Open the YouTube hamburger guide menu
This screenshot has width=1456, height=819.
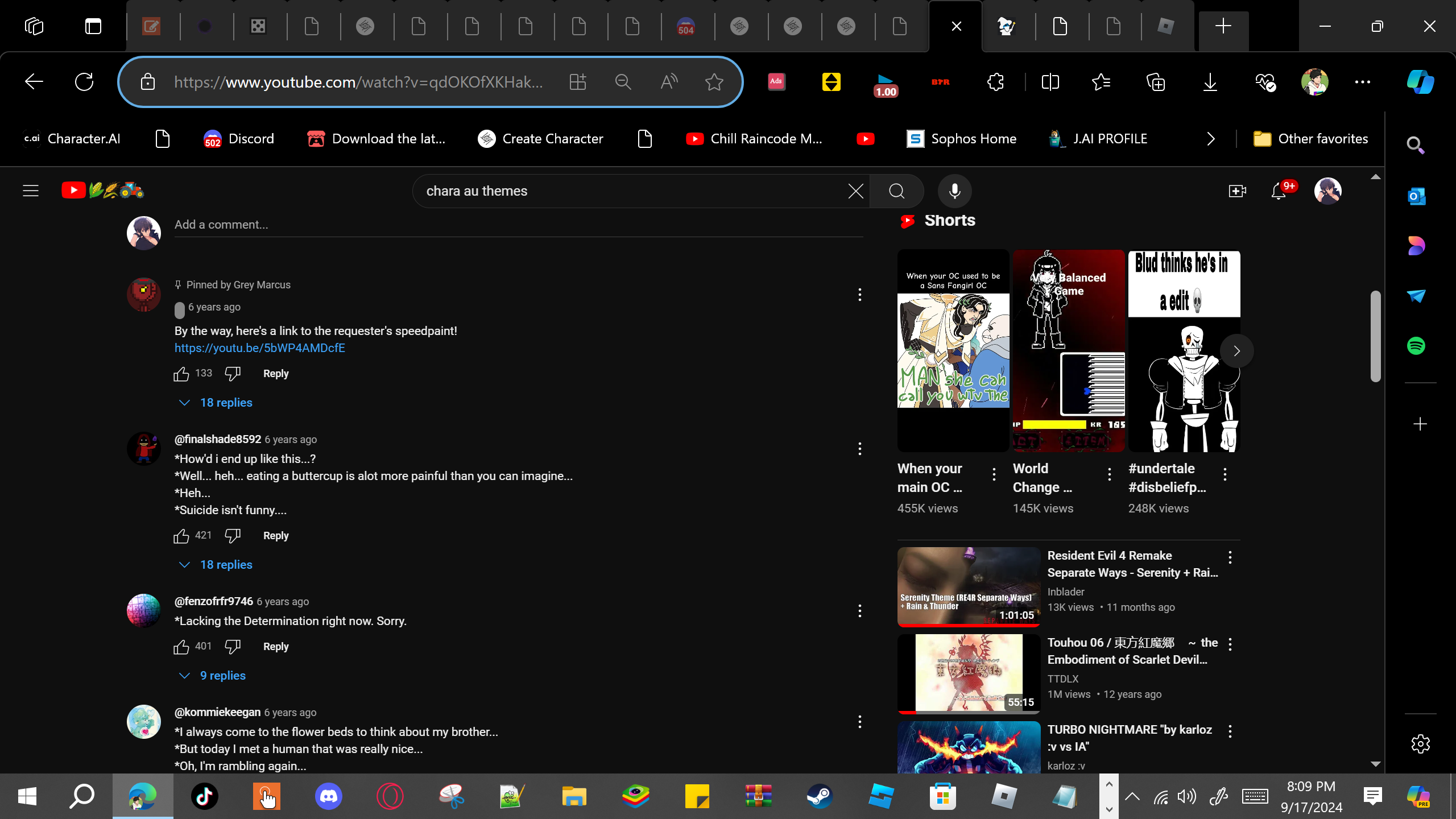click(x=31, y=191)
